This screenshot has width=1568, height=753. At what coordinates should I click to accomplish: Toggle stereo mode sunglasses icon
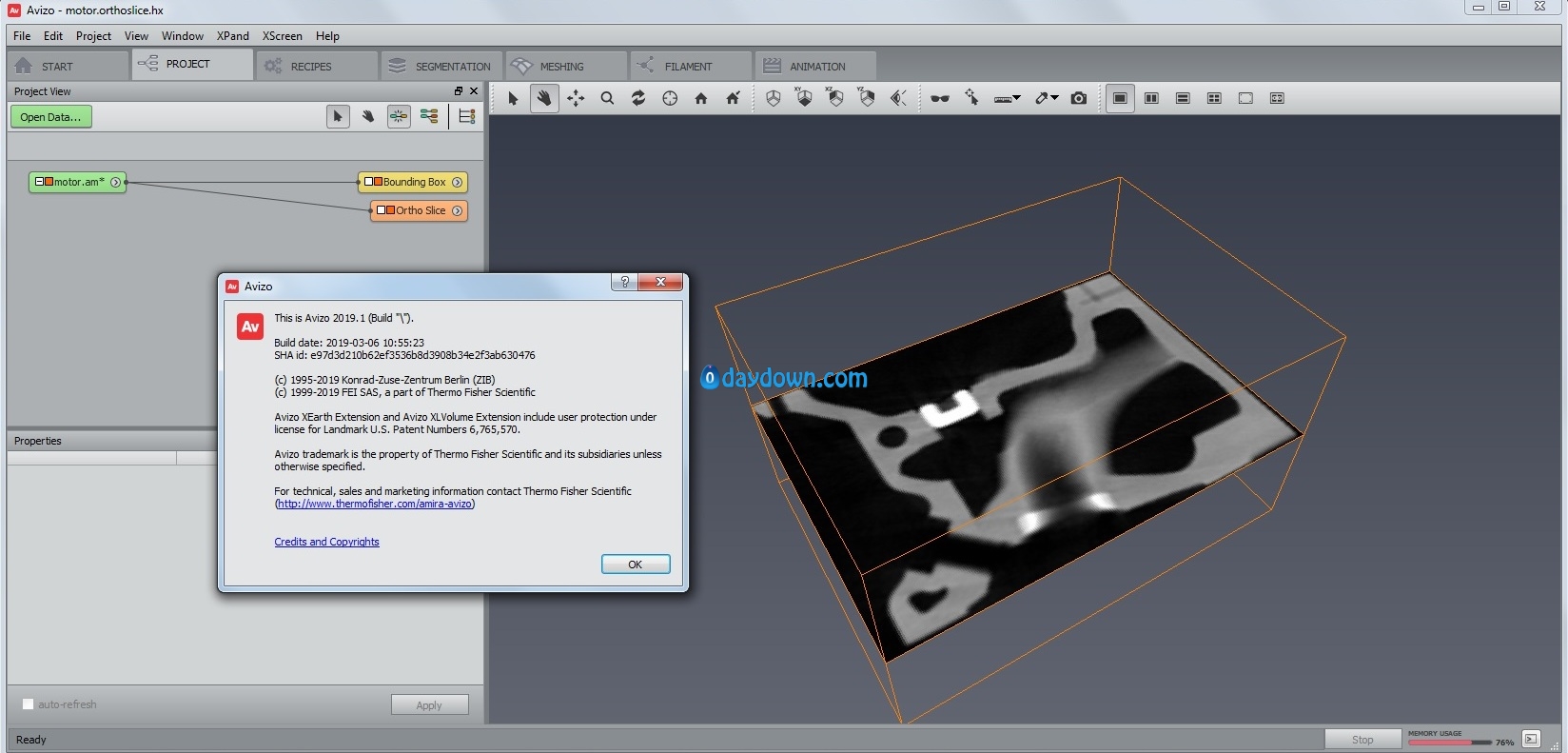(x=940, y=98)
